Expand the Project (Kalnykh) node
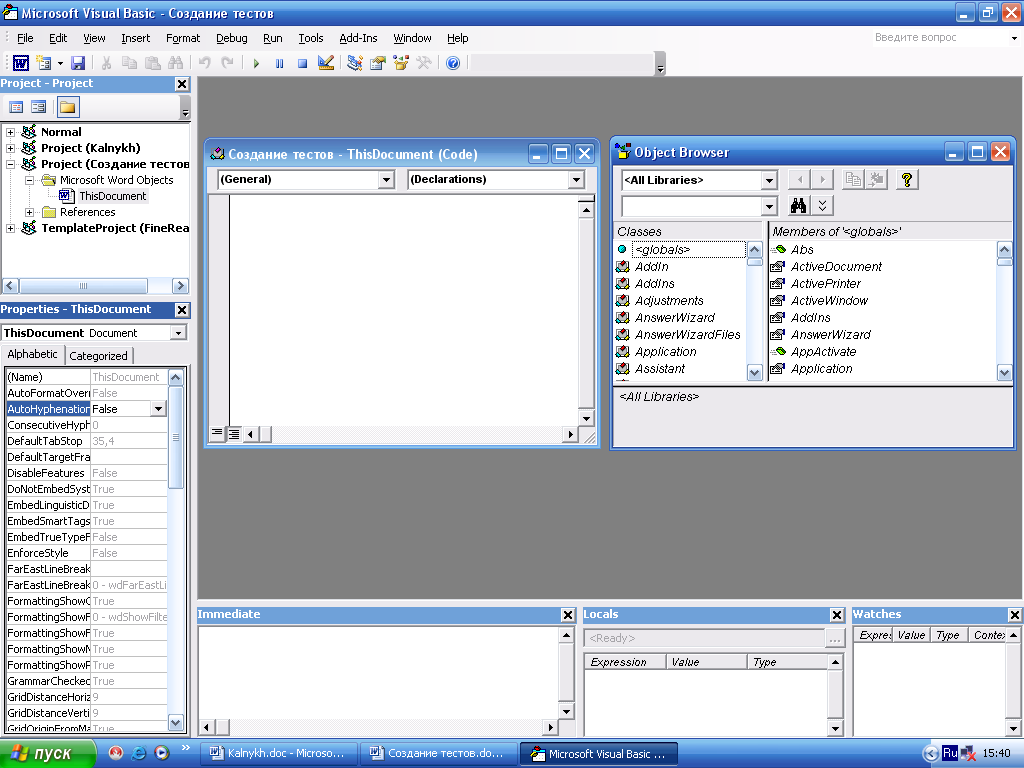The height and width of the screenshot is (768, 1024). [10, 148]
